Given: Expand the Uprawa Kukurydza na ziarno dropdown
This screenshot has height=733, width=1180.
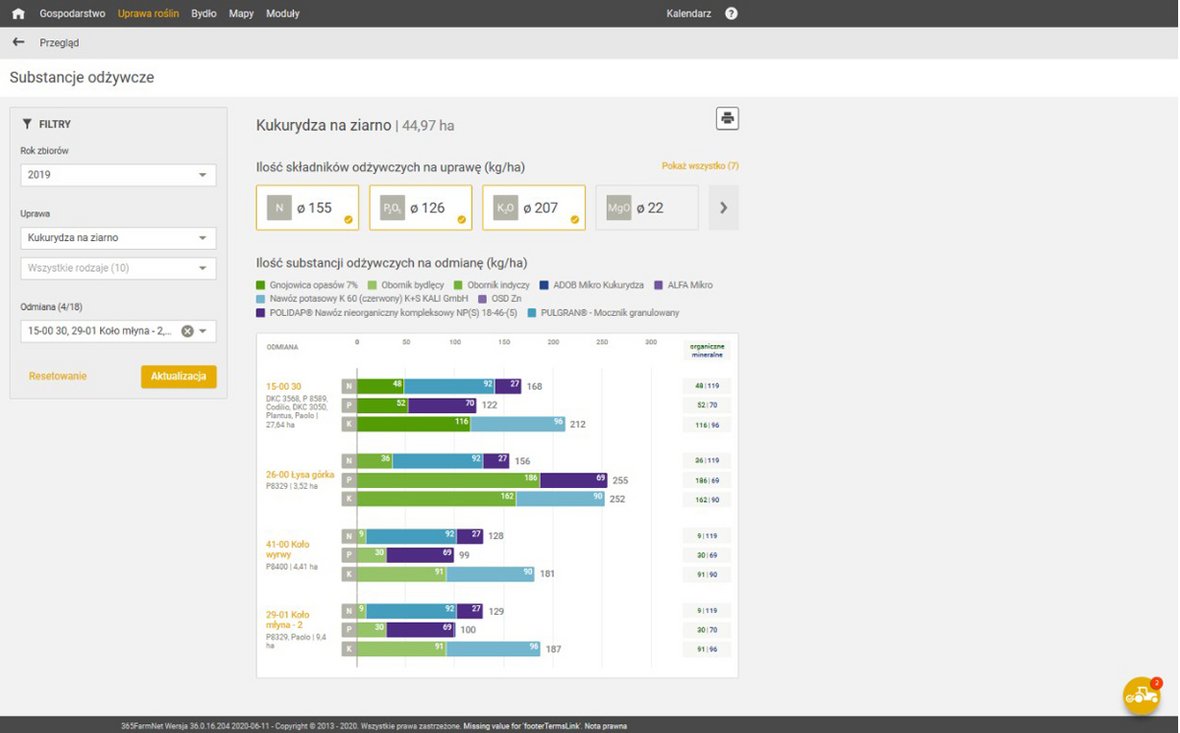Looking at the screenshot, I should (118, 238).
